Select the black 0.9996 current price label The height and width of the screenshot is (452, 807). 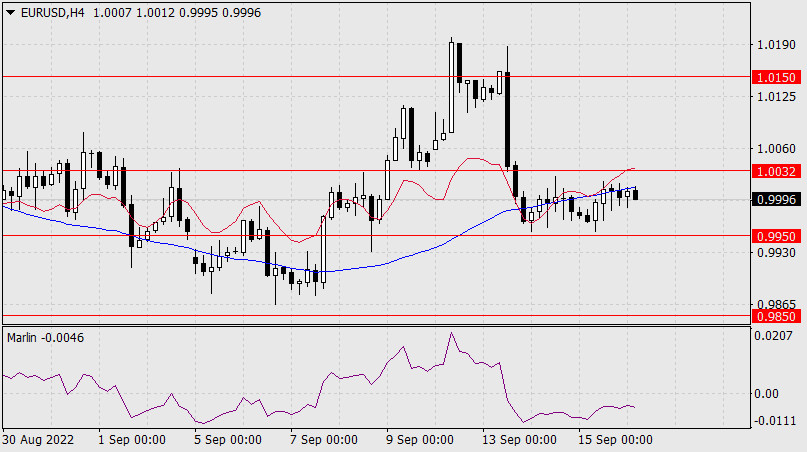[x=777, y=200]
